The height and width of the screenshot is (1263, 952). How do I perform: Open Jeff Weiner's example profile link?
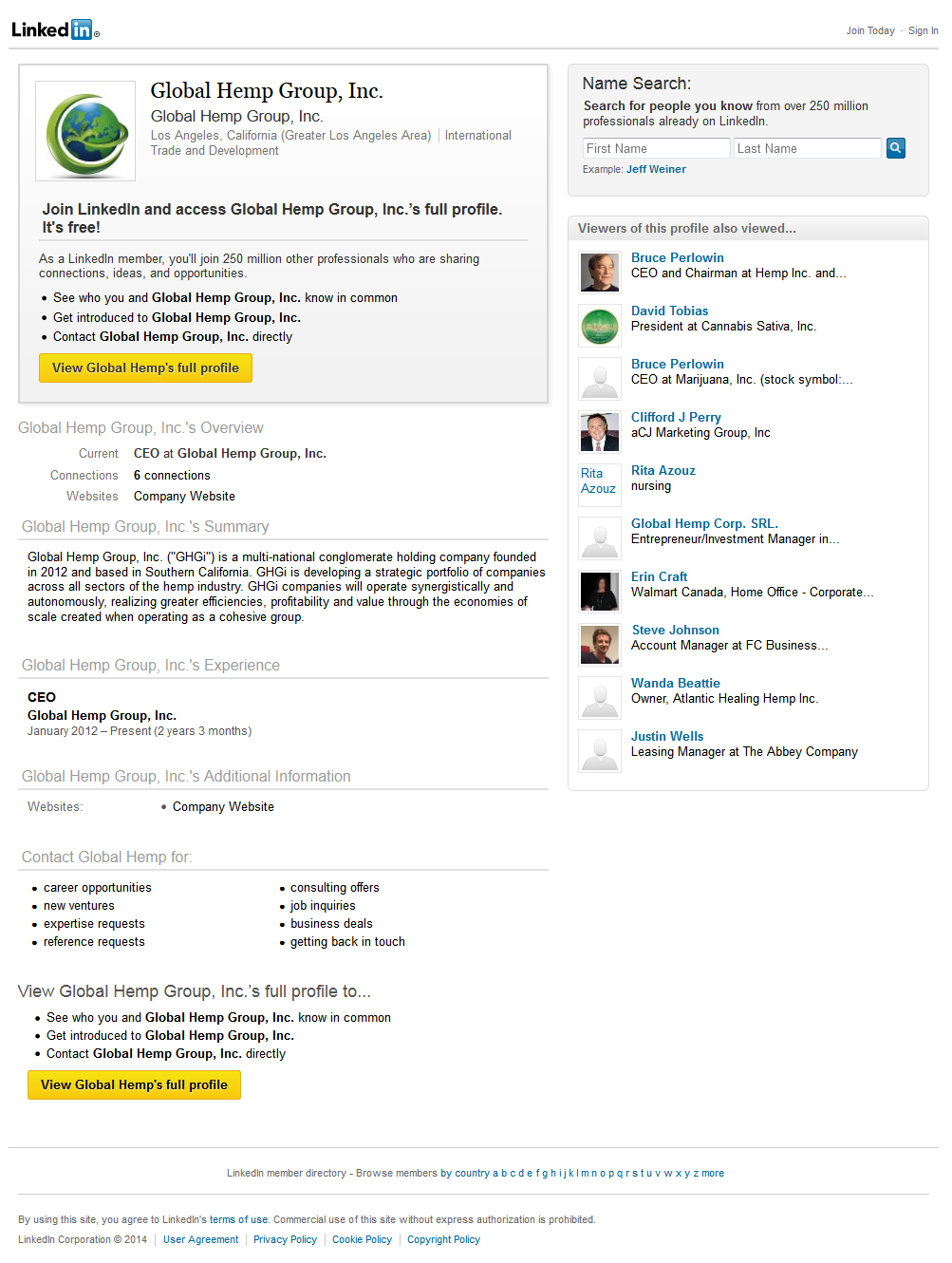(x=655, y=168)
